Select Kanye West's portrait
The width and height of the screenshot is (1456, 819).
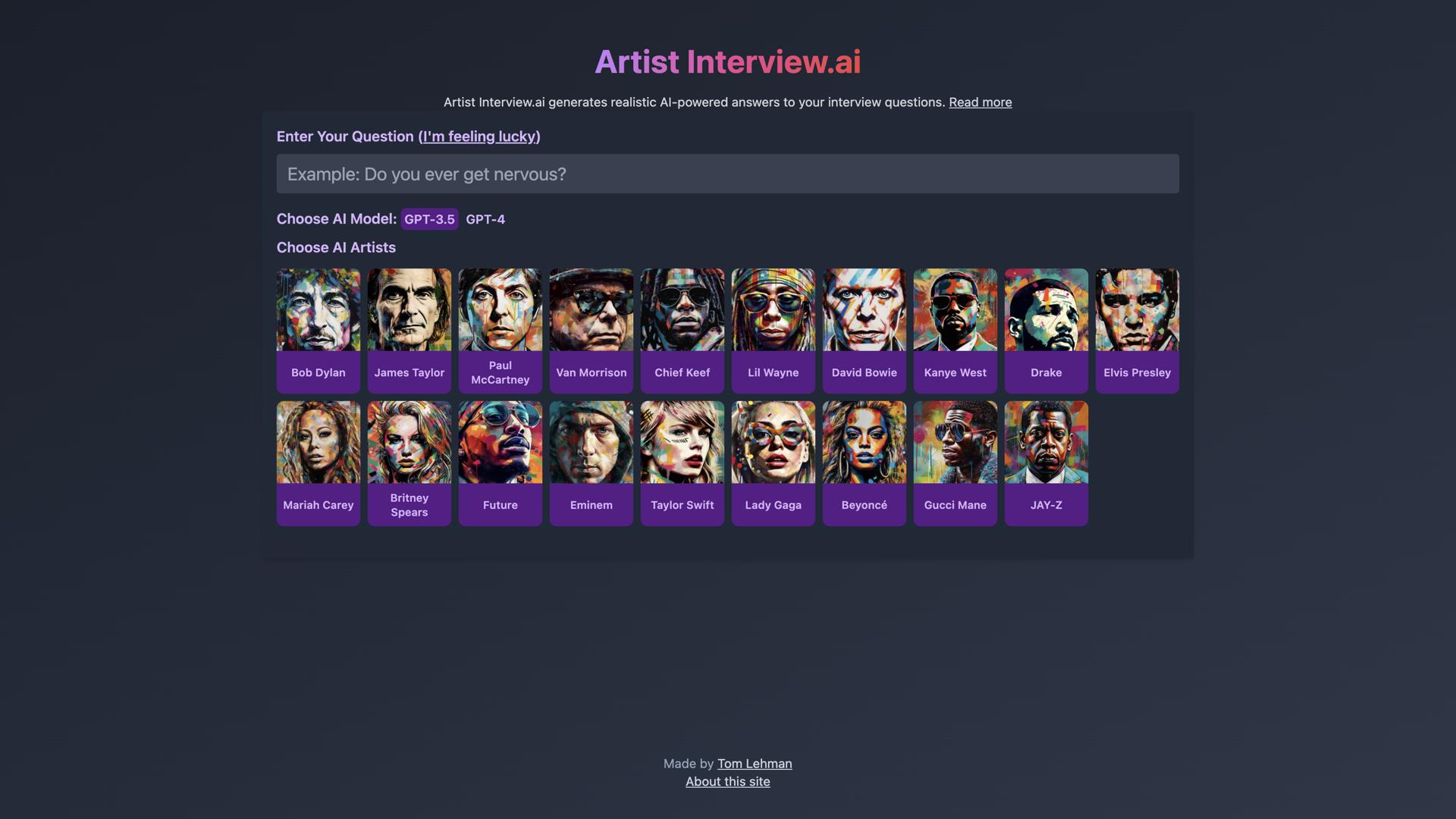pyautogui.click(x=955, y=330)
